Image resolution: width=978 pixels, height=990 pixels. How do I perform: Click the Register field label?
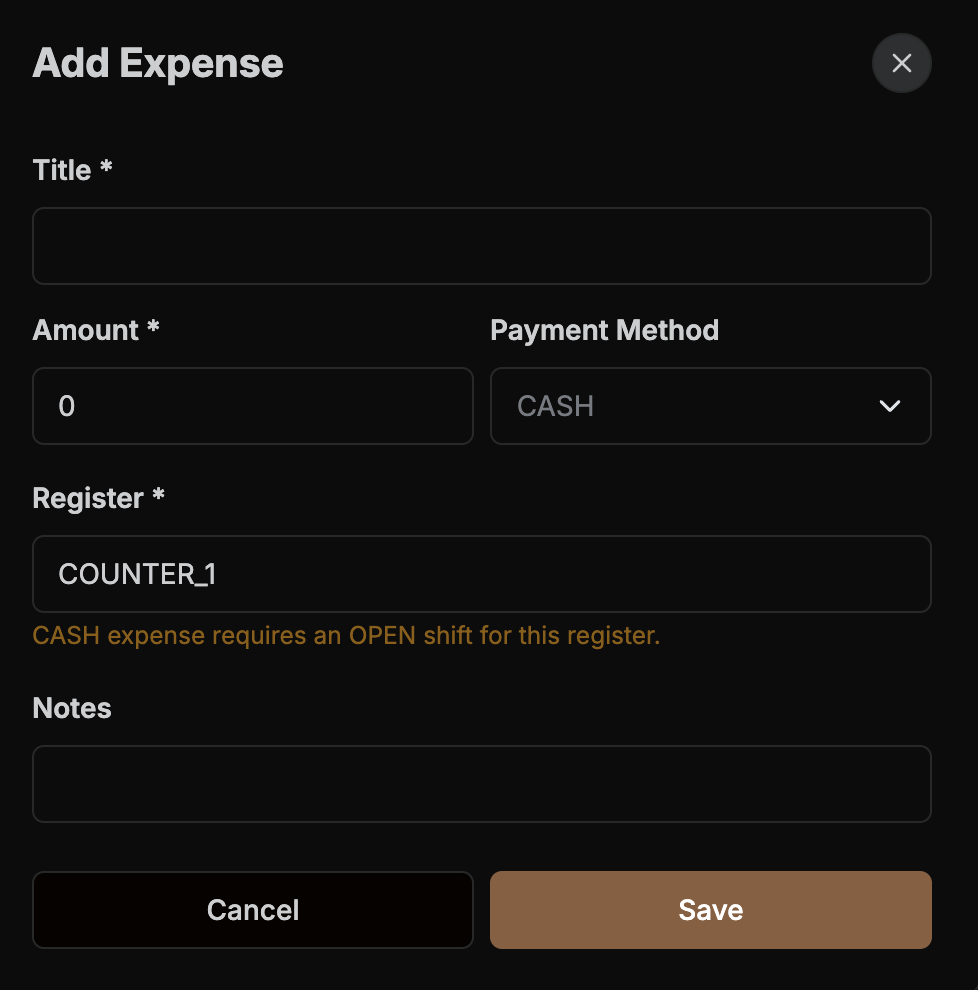[x=88, y=498]
